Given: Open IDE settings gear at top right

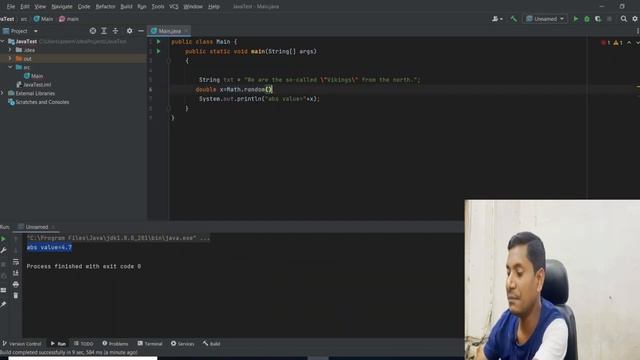Looking at the screenshot, I should [x=635, y=19].
